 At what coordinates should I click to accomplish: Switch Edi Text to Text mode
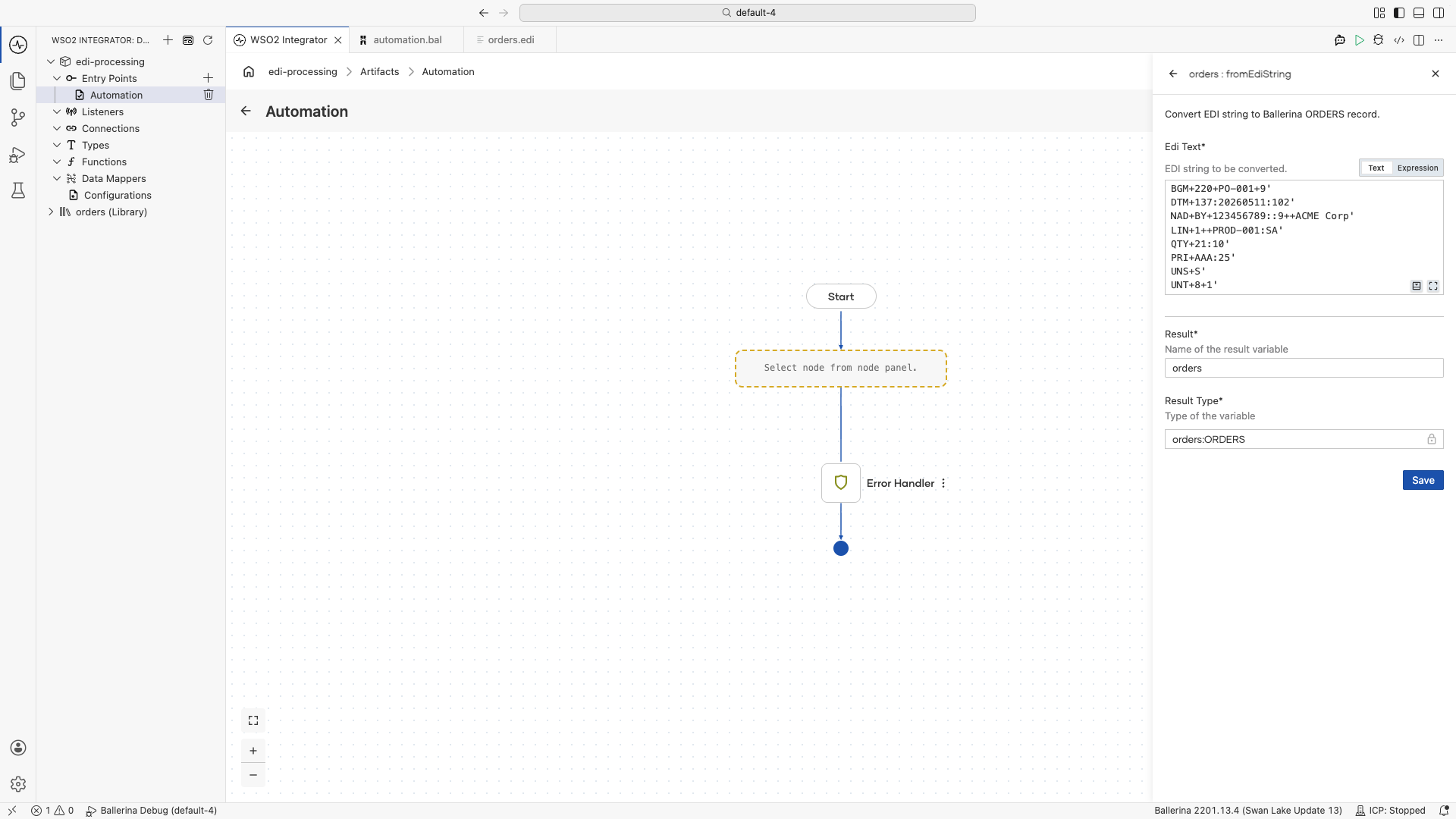(x=1376, y=168)
